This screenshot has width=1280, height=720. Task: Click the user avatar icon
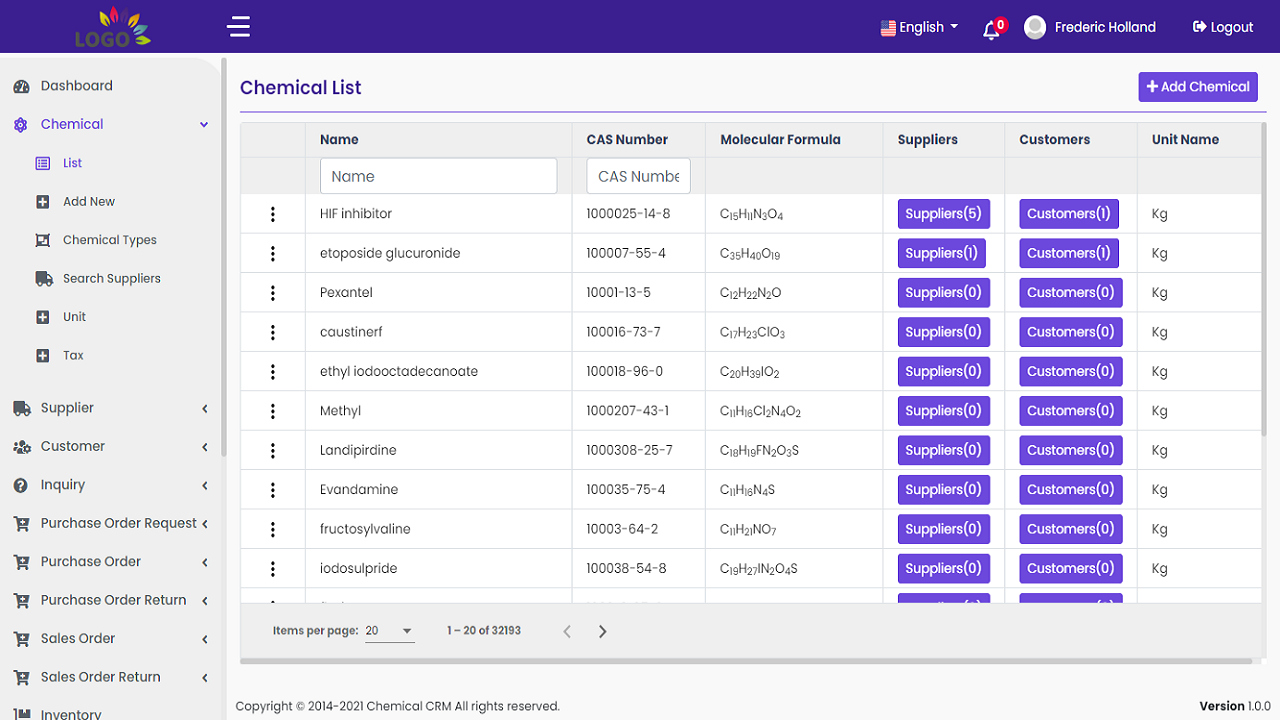(x=1035, y=27)
